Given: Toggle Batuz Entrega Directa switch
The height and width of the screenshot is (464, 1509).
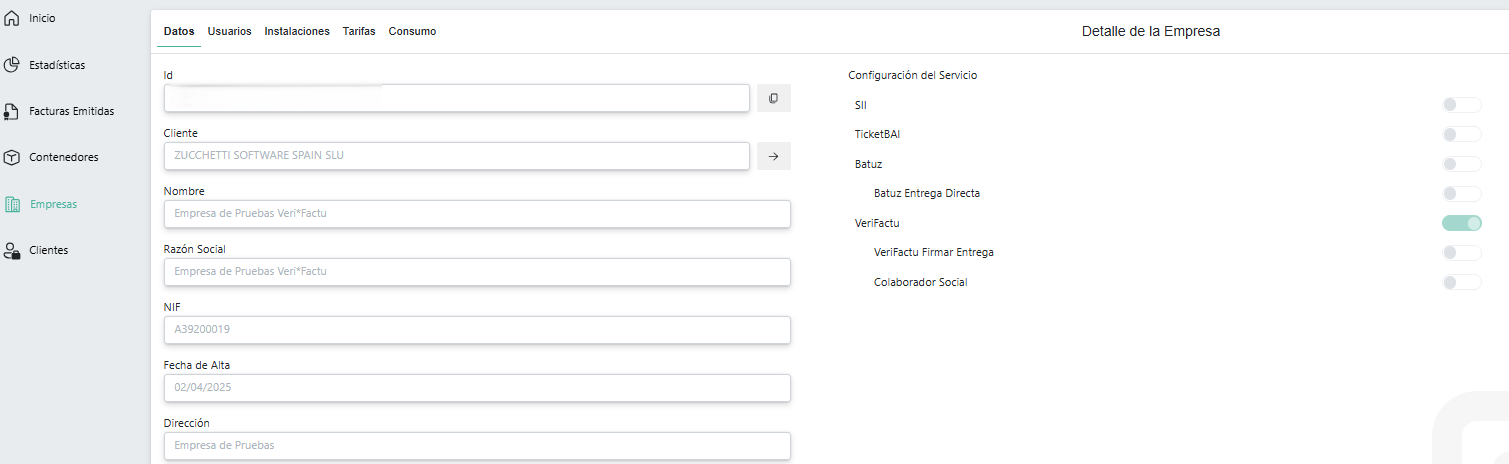Looking at the screenshot, I should (x=1461, y=193).
